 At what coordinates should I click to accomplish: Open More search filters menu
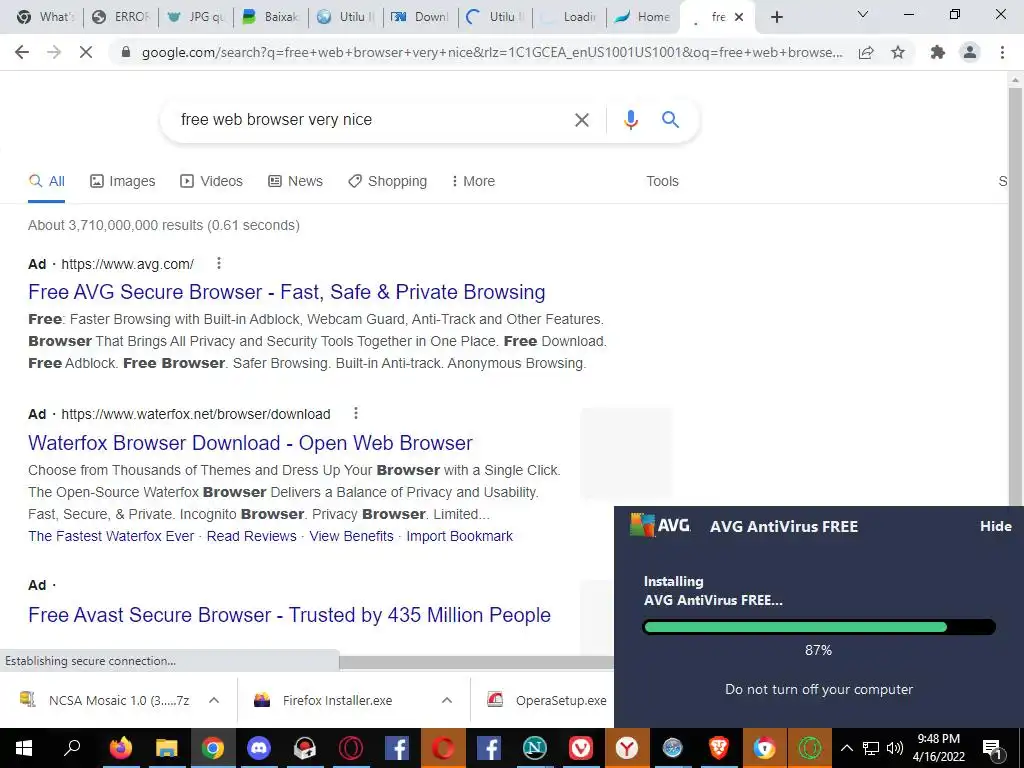point(473,181)
